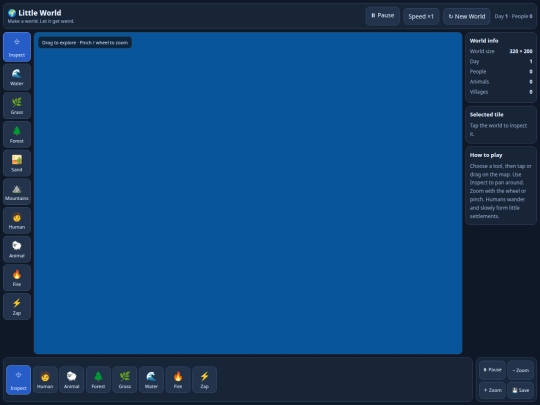Choose the Sand terrain tool
This screenshot has height=405, width=540.
pyautogui.click(x=17, y=163)
